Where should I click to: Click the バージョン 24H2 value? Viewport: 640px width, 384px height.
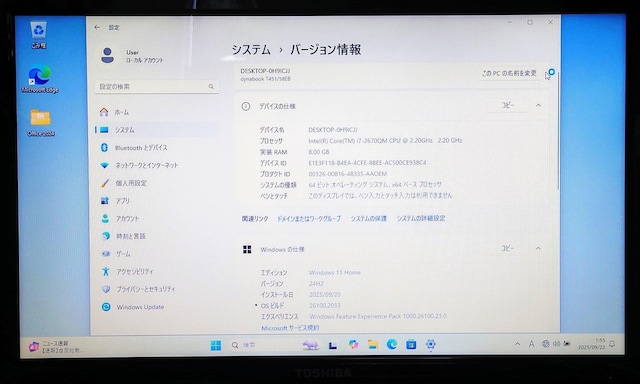coord(316,284)
